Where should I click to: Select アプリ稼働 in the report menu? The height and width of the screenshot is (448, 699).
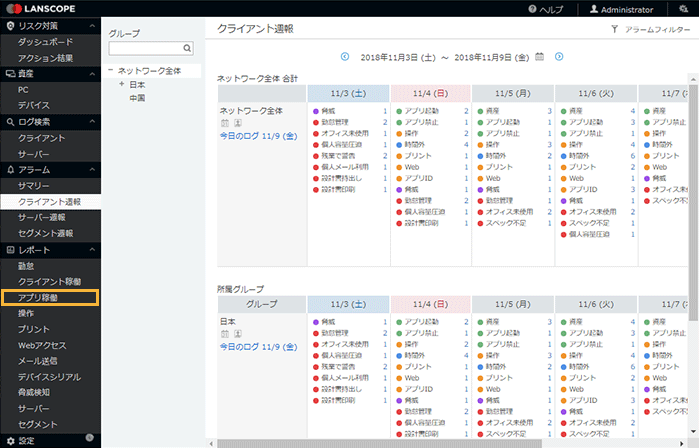38,297
